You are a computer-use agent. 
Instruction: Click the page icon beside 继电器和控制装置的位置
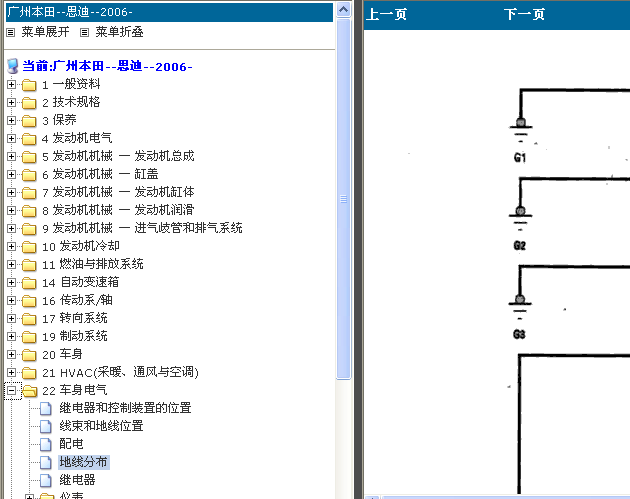coord(46,409)
